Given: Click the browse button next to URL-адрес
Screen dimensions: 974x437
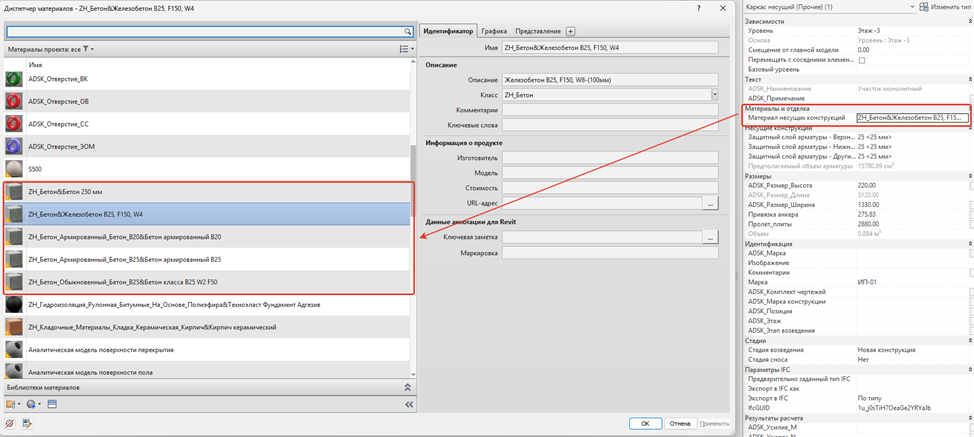Looking at the screenshot, I should point(711,202).
